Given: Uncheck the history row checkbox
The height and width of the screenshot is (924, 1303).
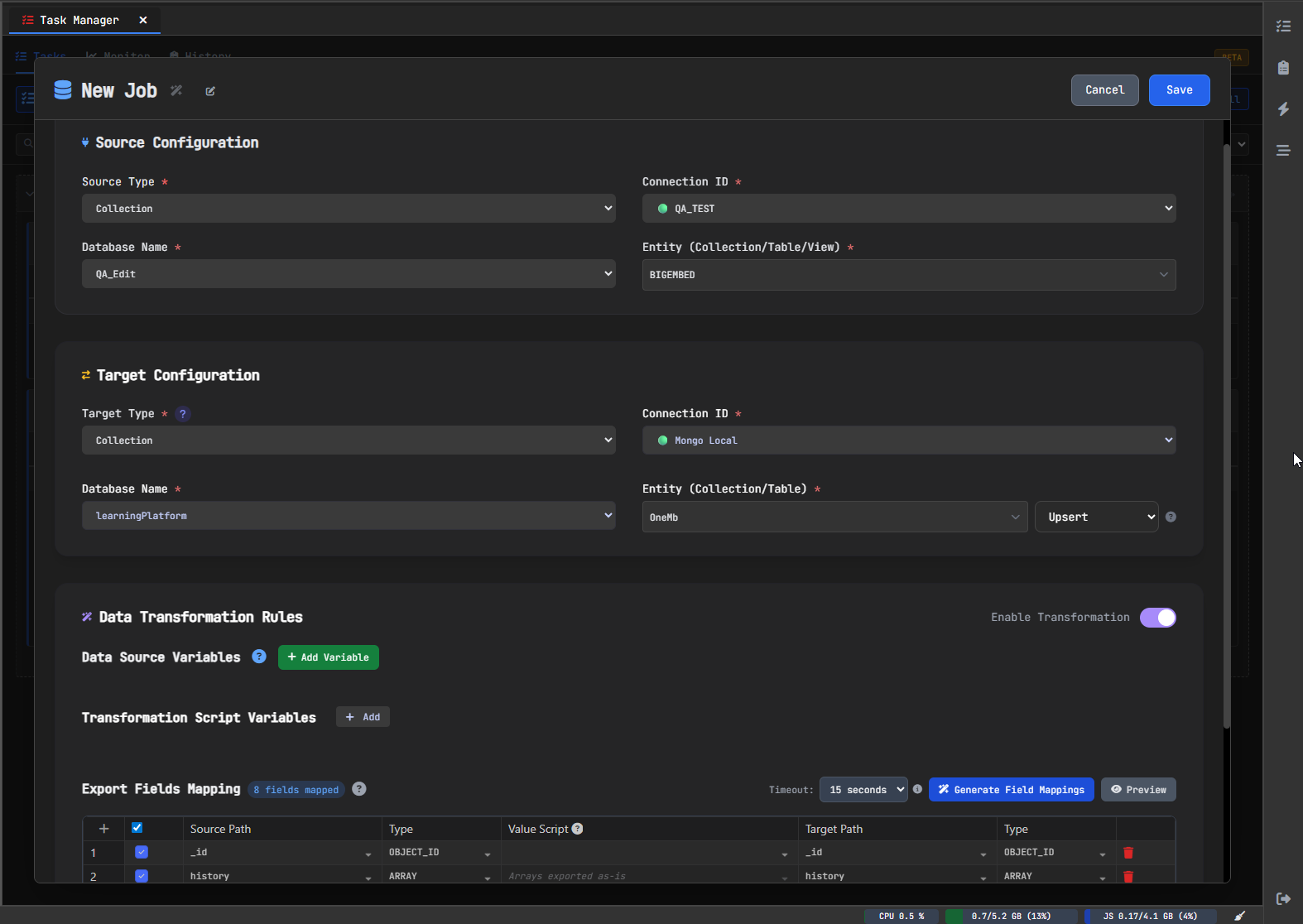Looking at the screenshot, I should tap(142, 876).
